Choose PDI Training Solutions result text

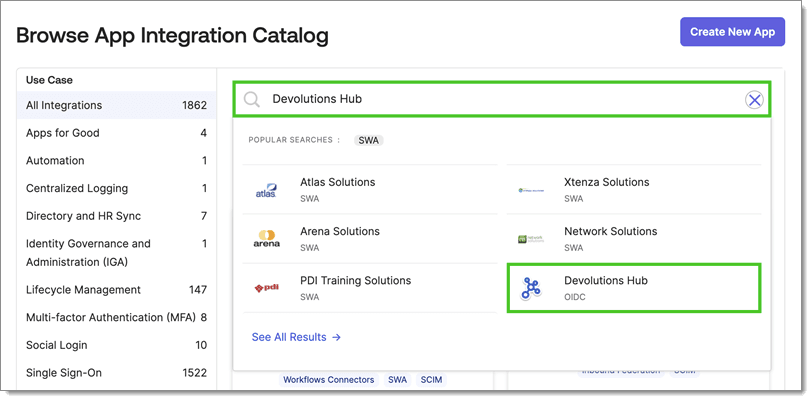(355, 281)
